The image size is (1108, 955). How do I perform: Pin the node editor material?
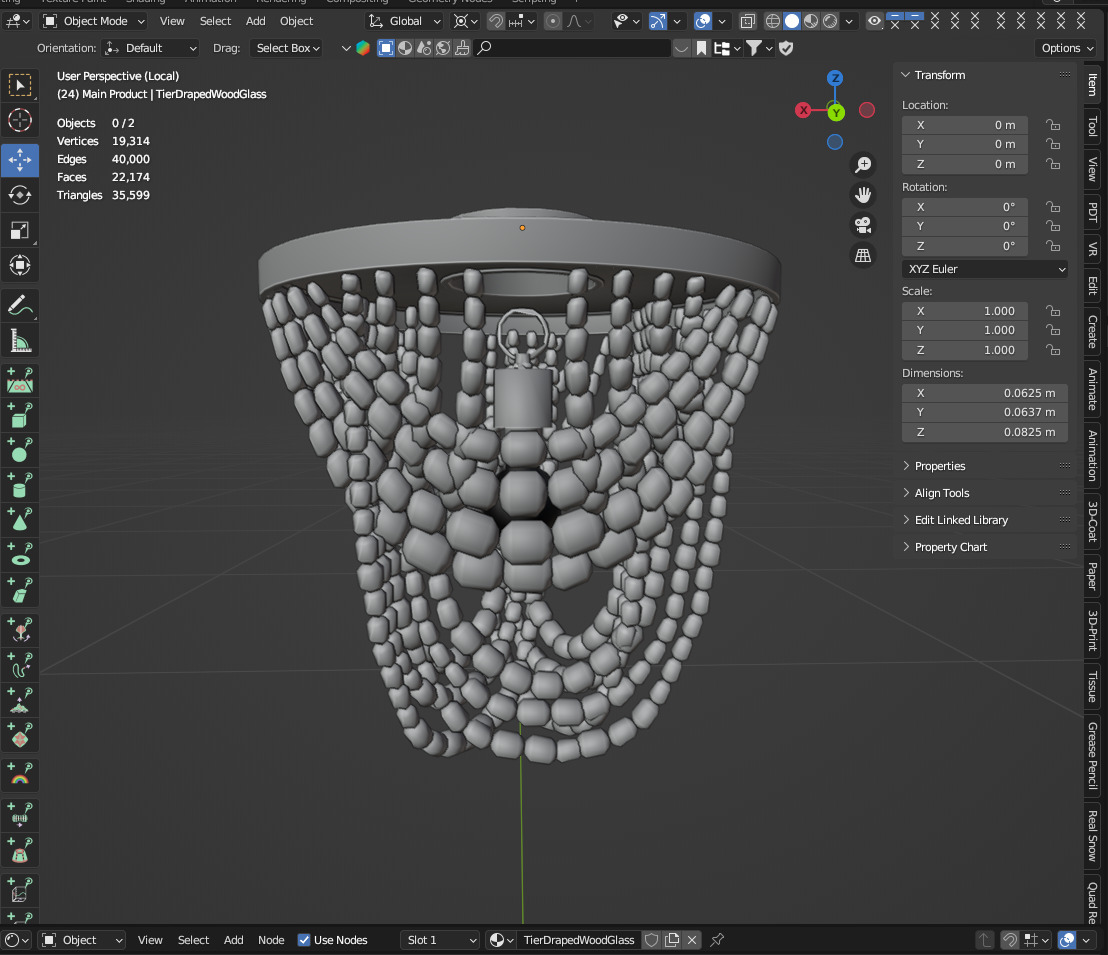point(717,939)
